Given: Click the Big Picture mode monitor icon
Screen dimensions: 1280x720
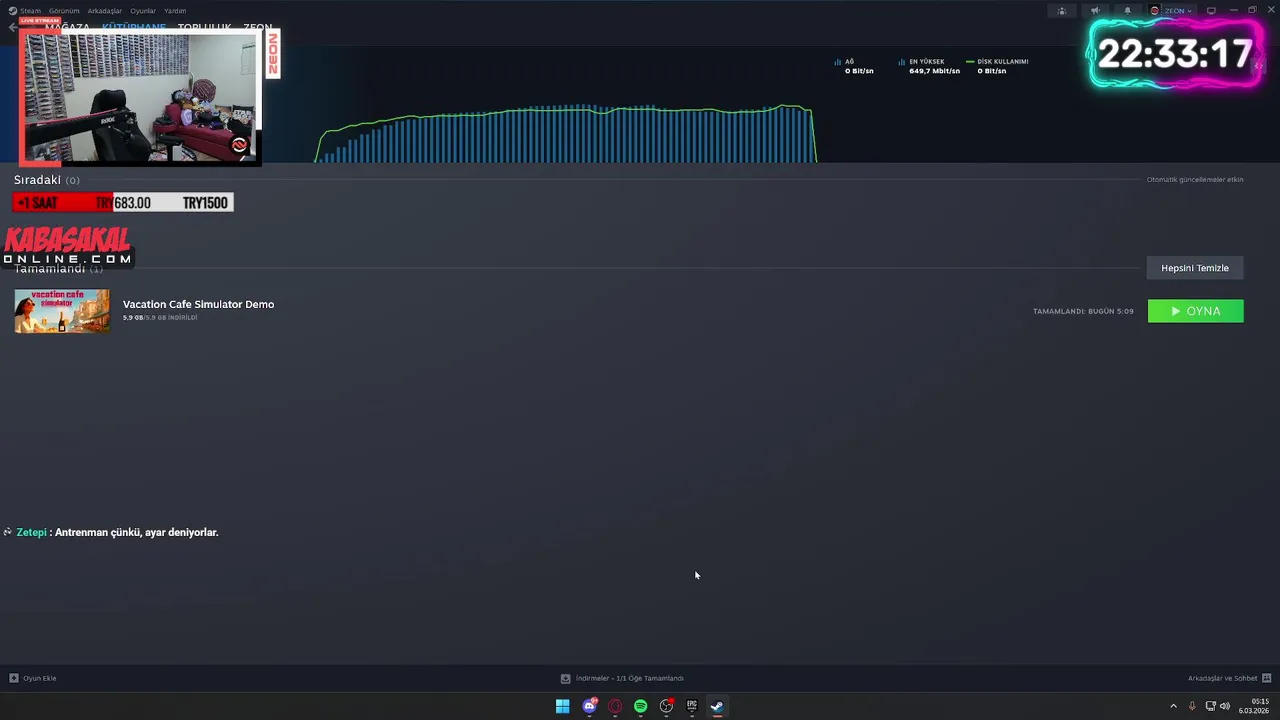Looking at the screenshot, I should pyautogui.click(x=1211, y=11).
